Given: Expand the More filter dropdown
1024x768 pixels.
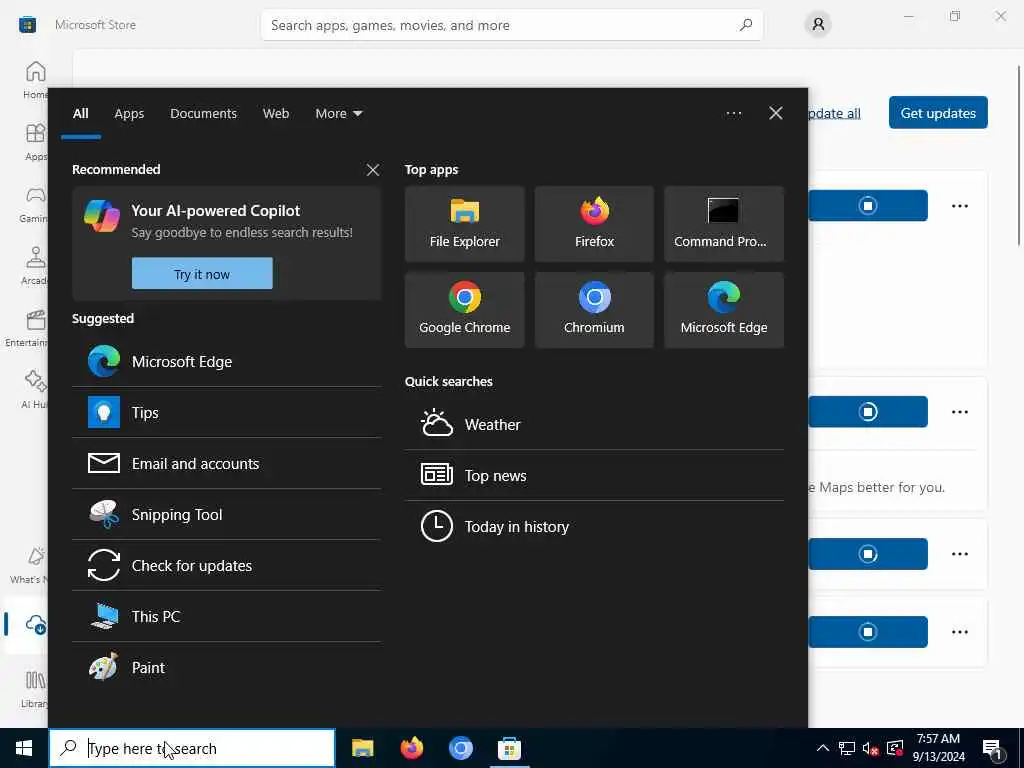Looking at the screenshot, I should pos(338,114).
